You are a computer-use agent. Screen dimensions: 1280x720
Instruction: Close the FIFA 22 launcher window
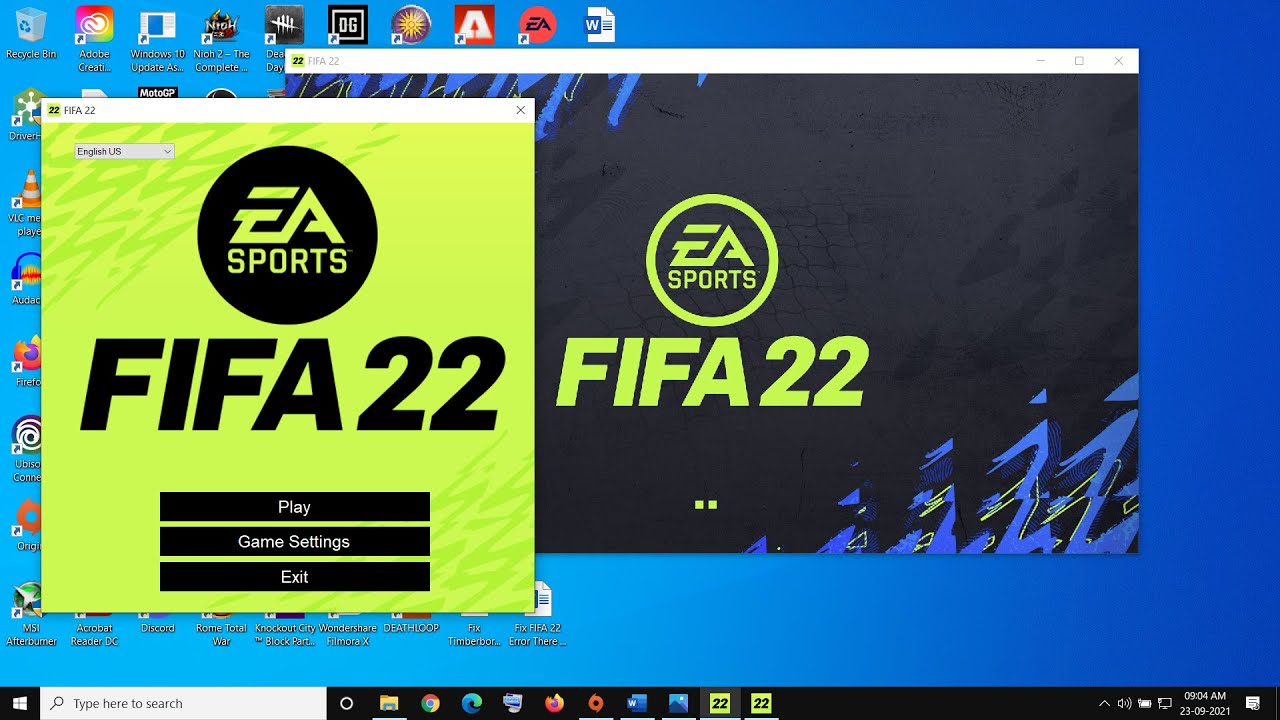point(520,110)
